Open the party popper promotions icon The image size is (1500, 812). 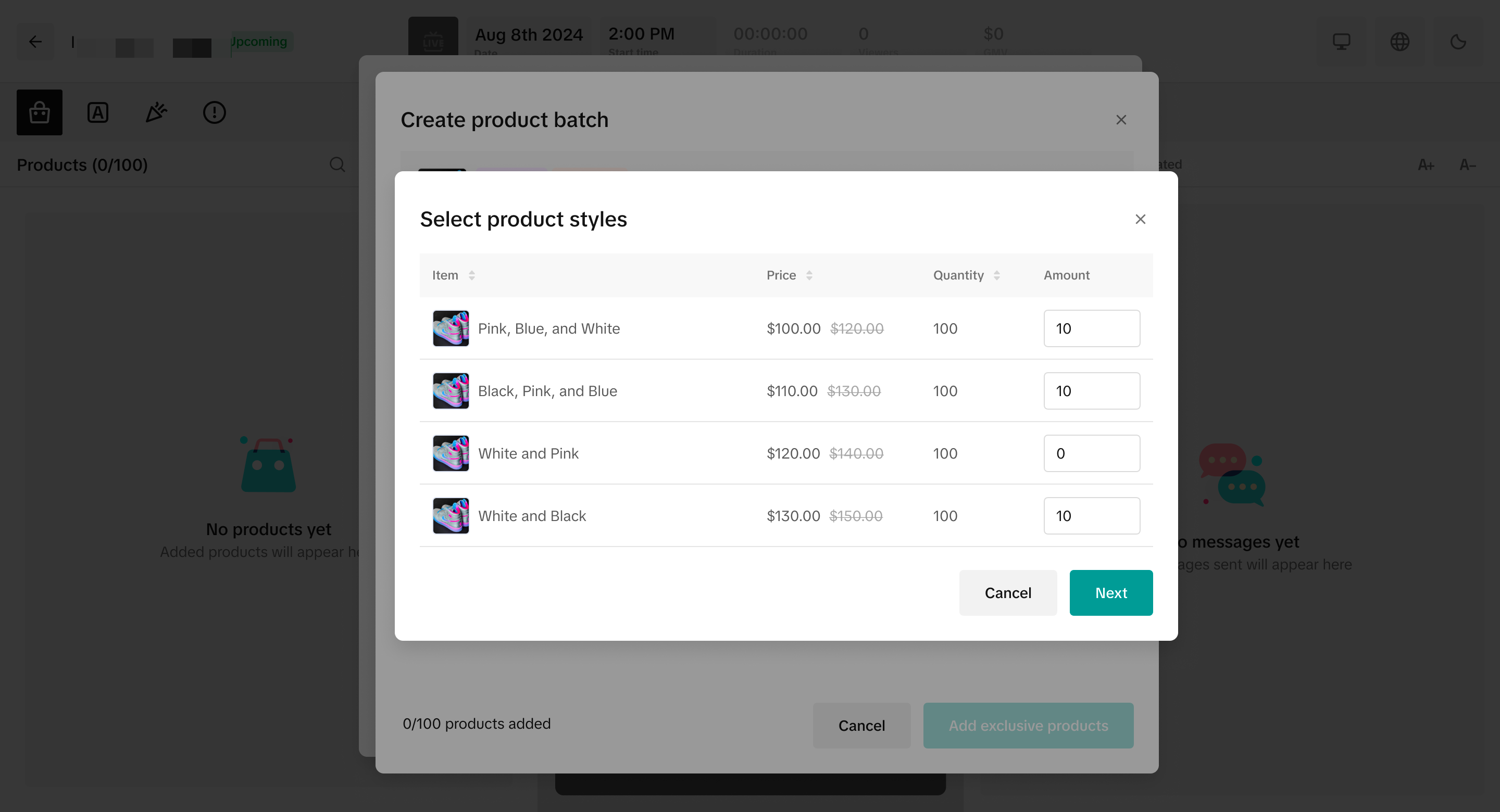[156, 112]
